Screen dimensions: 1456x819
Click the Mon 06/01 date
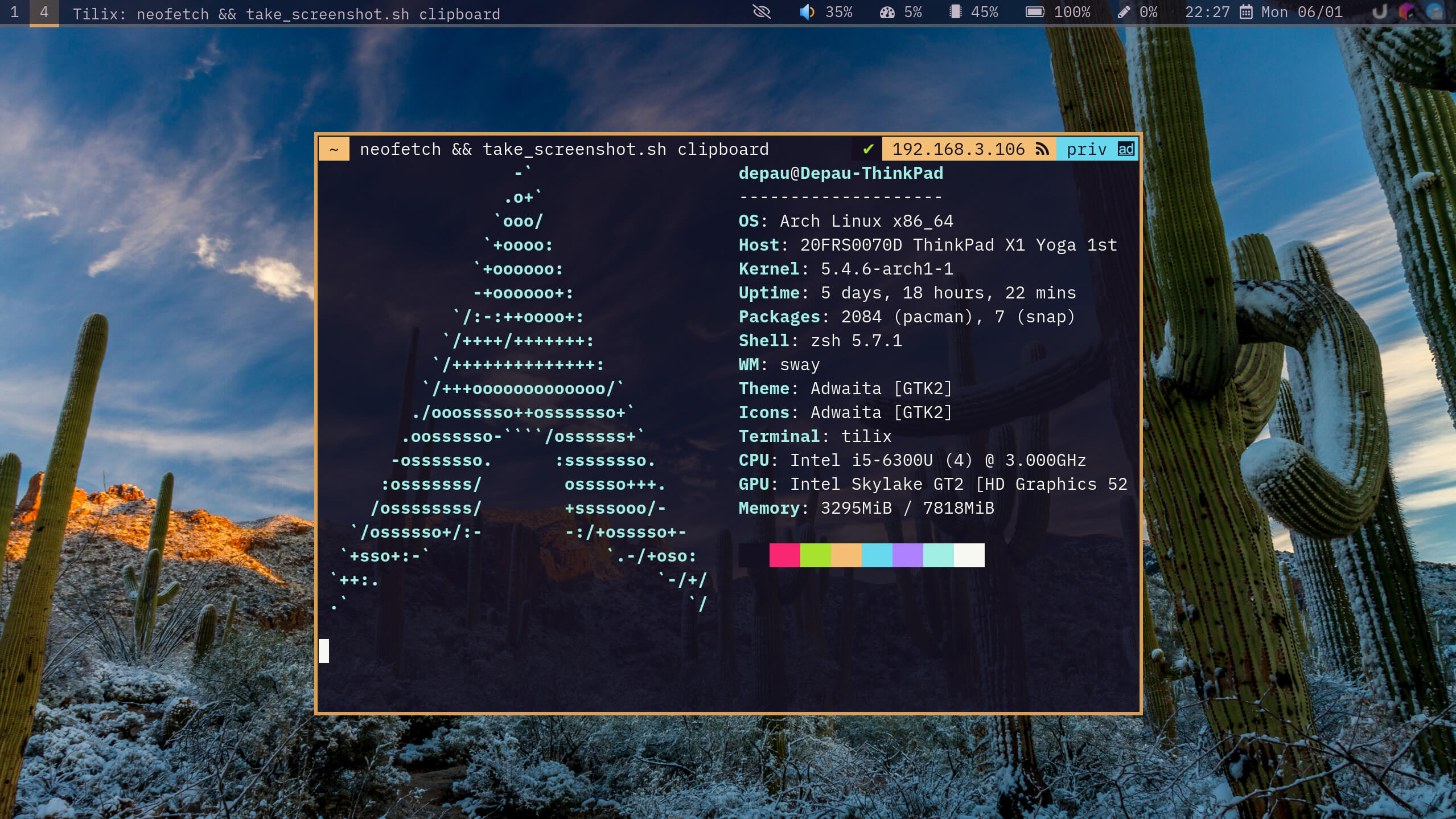point(1302,13)
